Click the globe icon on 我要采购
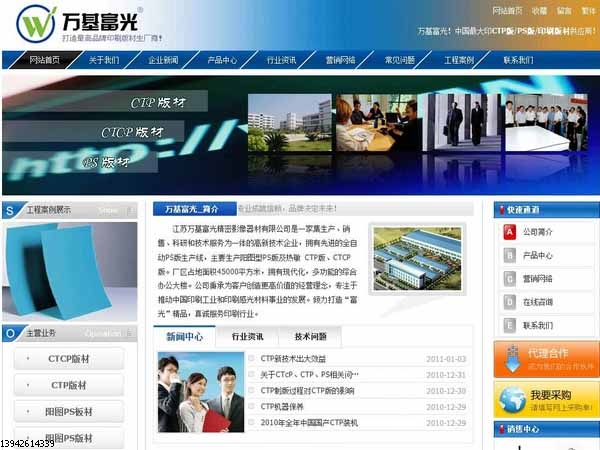 512,400
